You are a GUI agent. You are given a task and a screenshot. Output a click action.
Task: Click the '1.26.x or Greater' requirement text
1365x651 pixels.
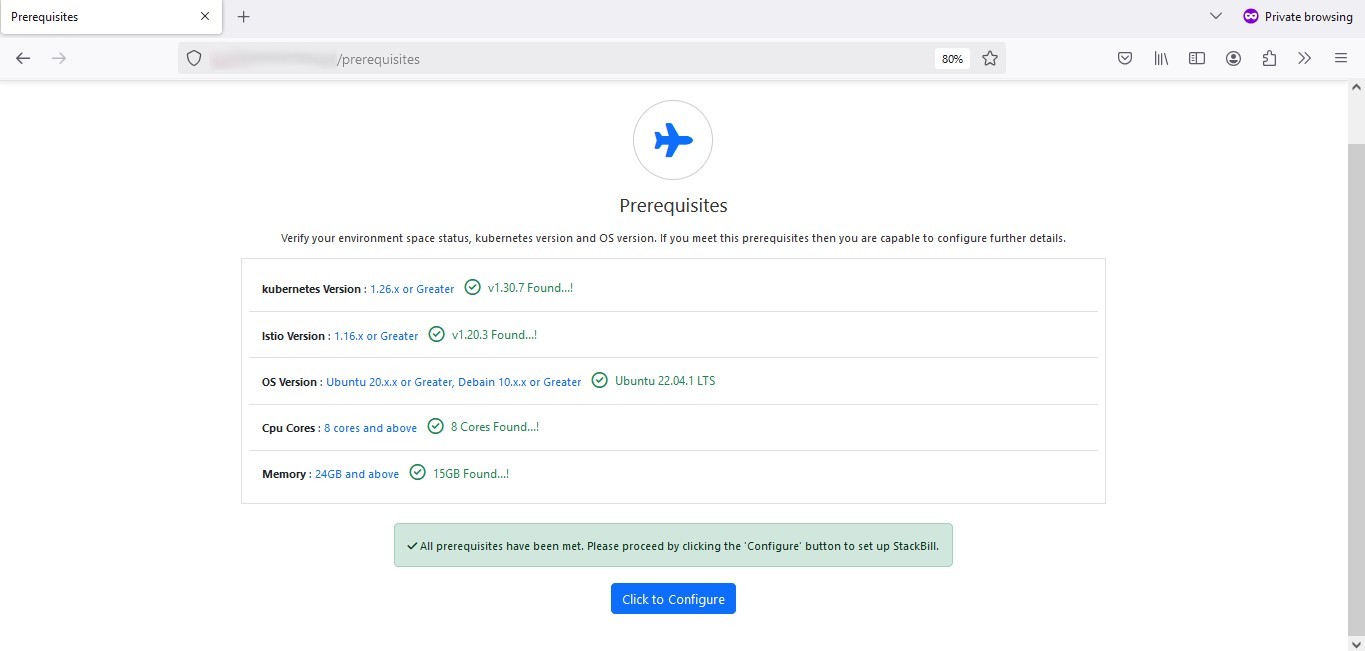(412, 289)
